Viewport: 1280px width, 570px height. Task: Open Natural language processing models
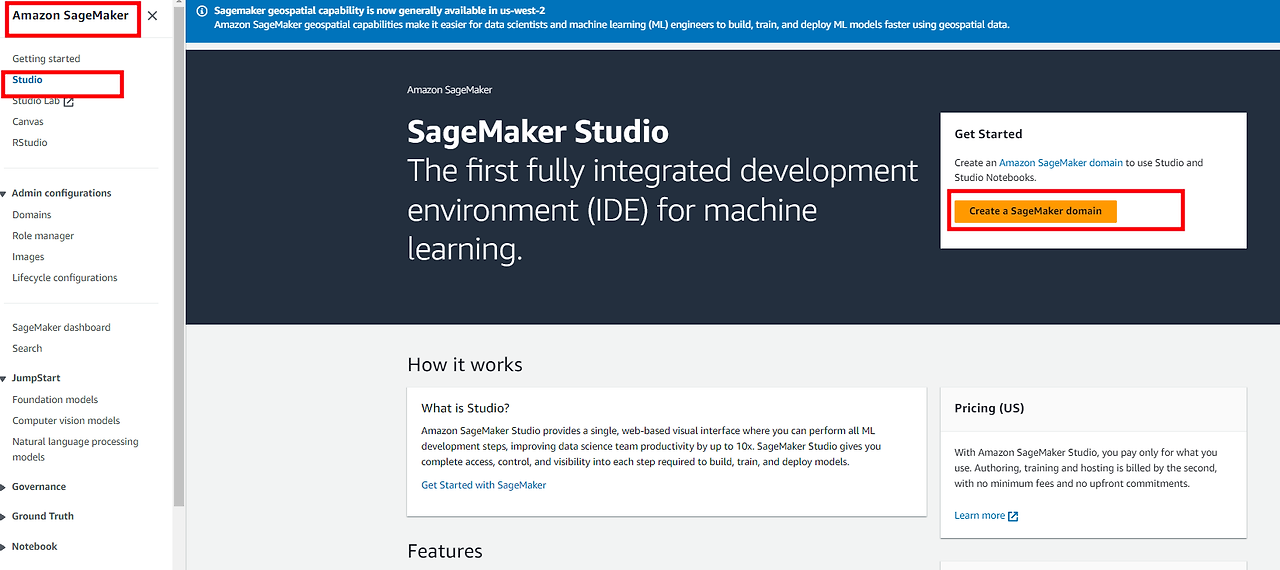(x=75, y=449)
